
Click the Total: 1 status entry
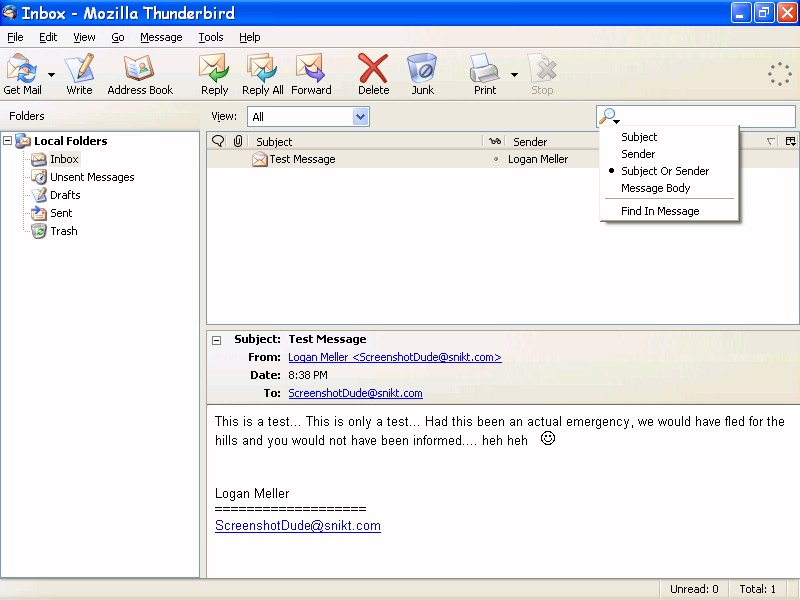(x=758, y=589)
